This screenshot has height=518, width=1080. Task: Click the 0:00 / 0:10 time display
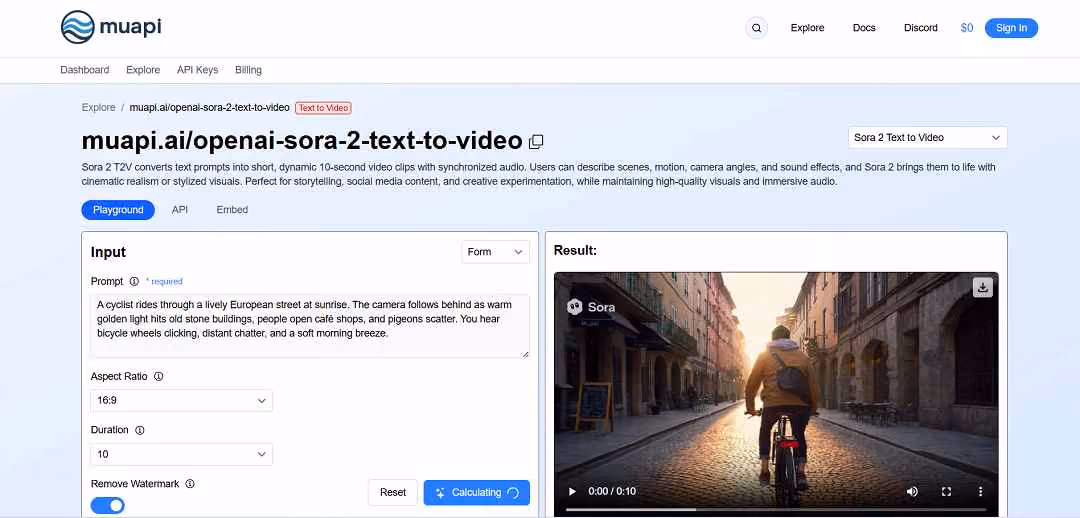tap(612, 492)
